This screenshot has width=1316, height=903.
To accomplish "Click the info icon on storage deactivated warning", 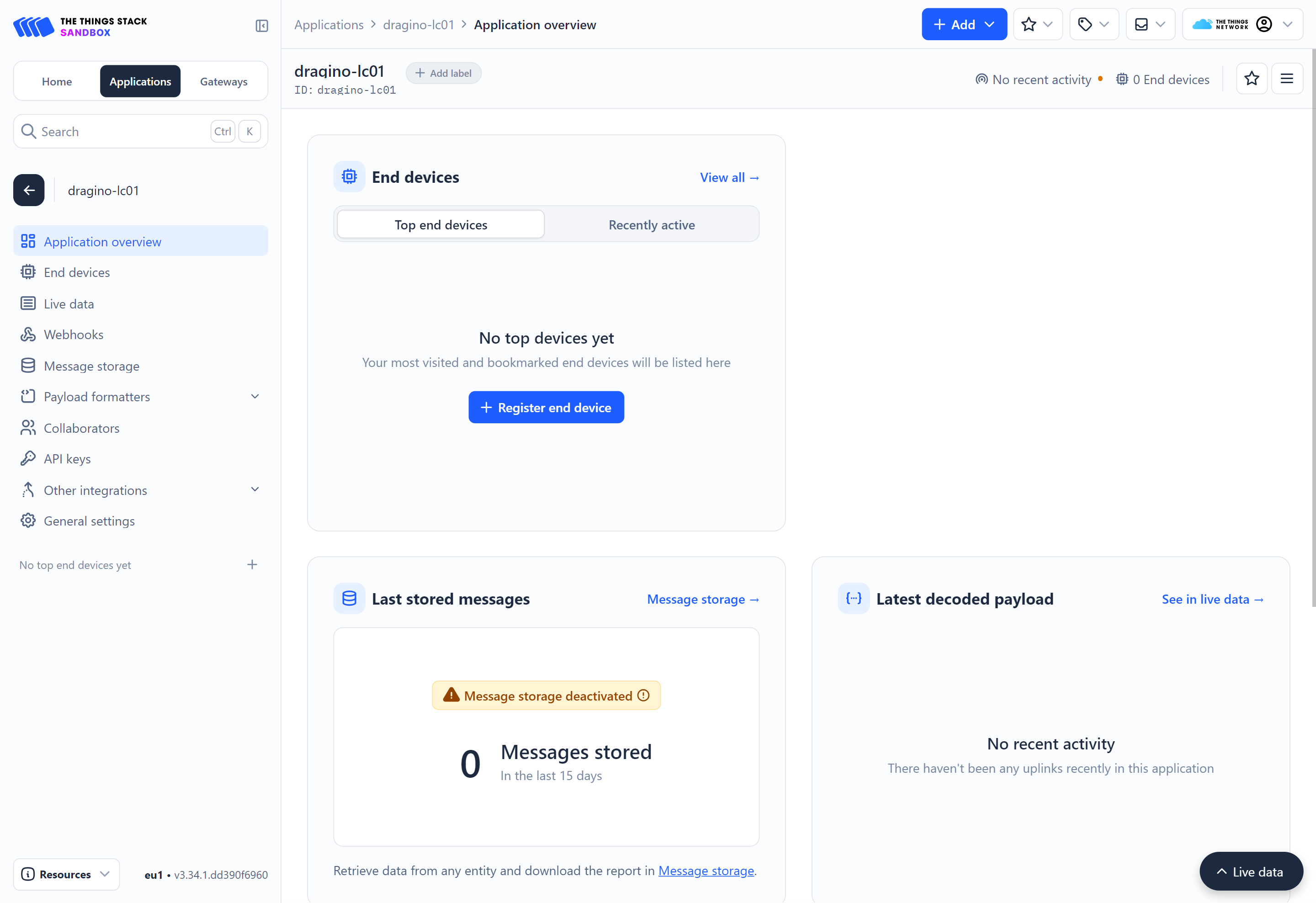I will pyautogui.click(x=643, y=695).
